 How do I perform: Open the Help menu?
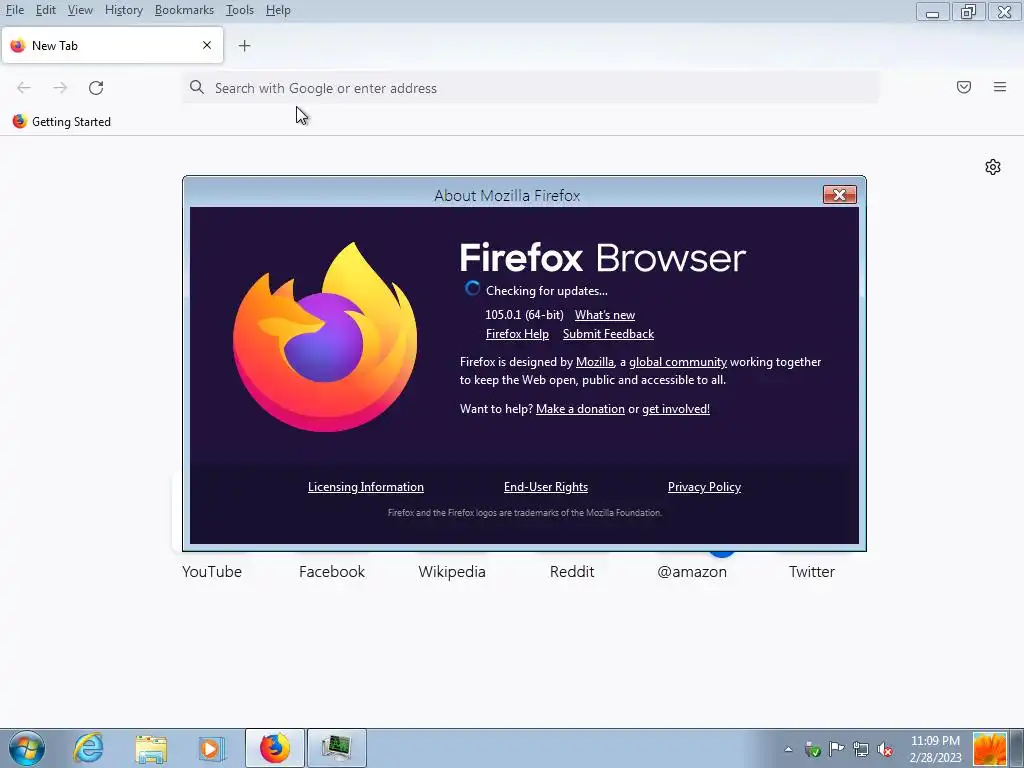click(278, 10)
